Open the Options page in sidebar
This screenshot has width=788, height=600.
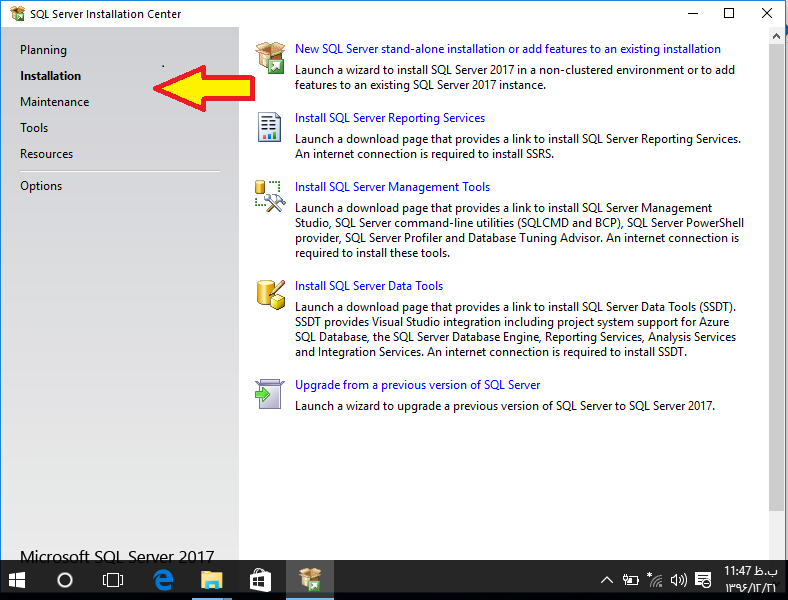pos(41,186)
